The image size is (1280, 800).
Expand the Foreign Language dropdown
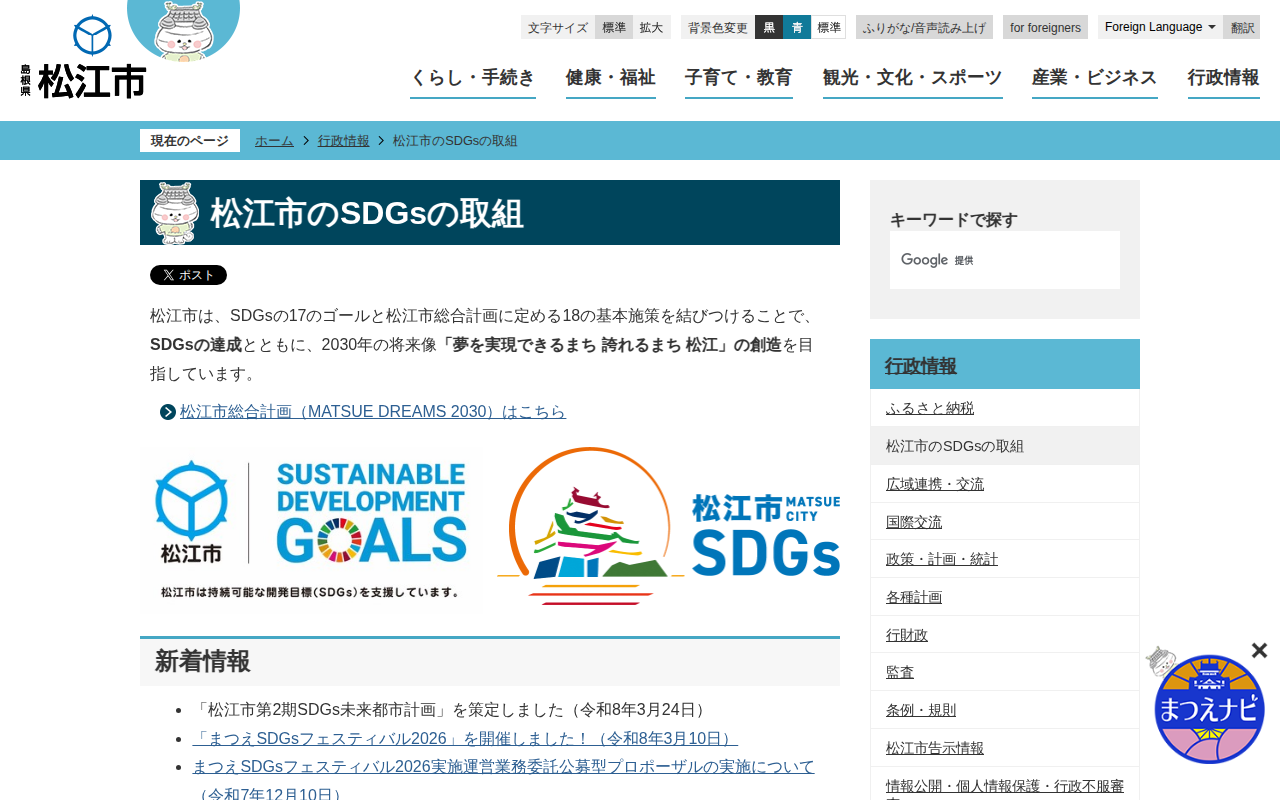(x=1160, y=27)
